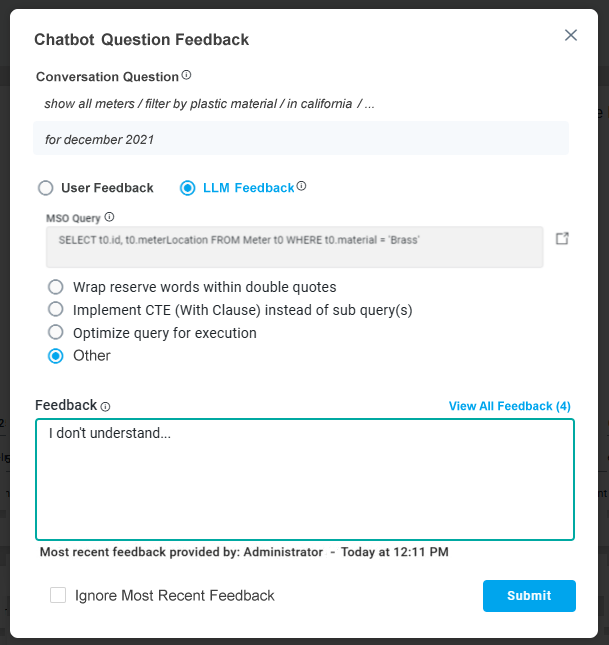This screenshot has width=609, height=645.
Task: Choose Wrap reserve words within double quotes
Action: [x=56, y=287]
